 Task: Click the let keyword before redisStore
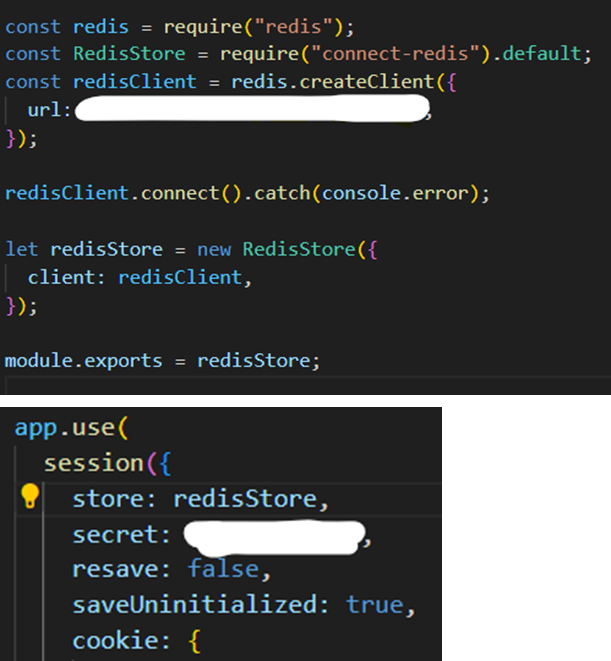22,249
